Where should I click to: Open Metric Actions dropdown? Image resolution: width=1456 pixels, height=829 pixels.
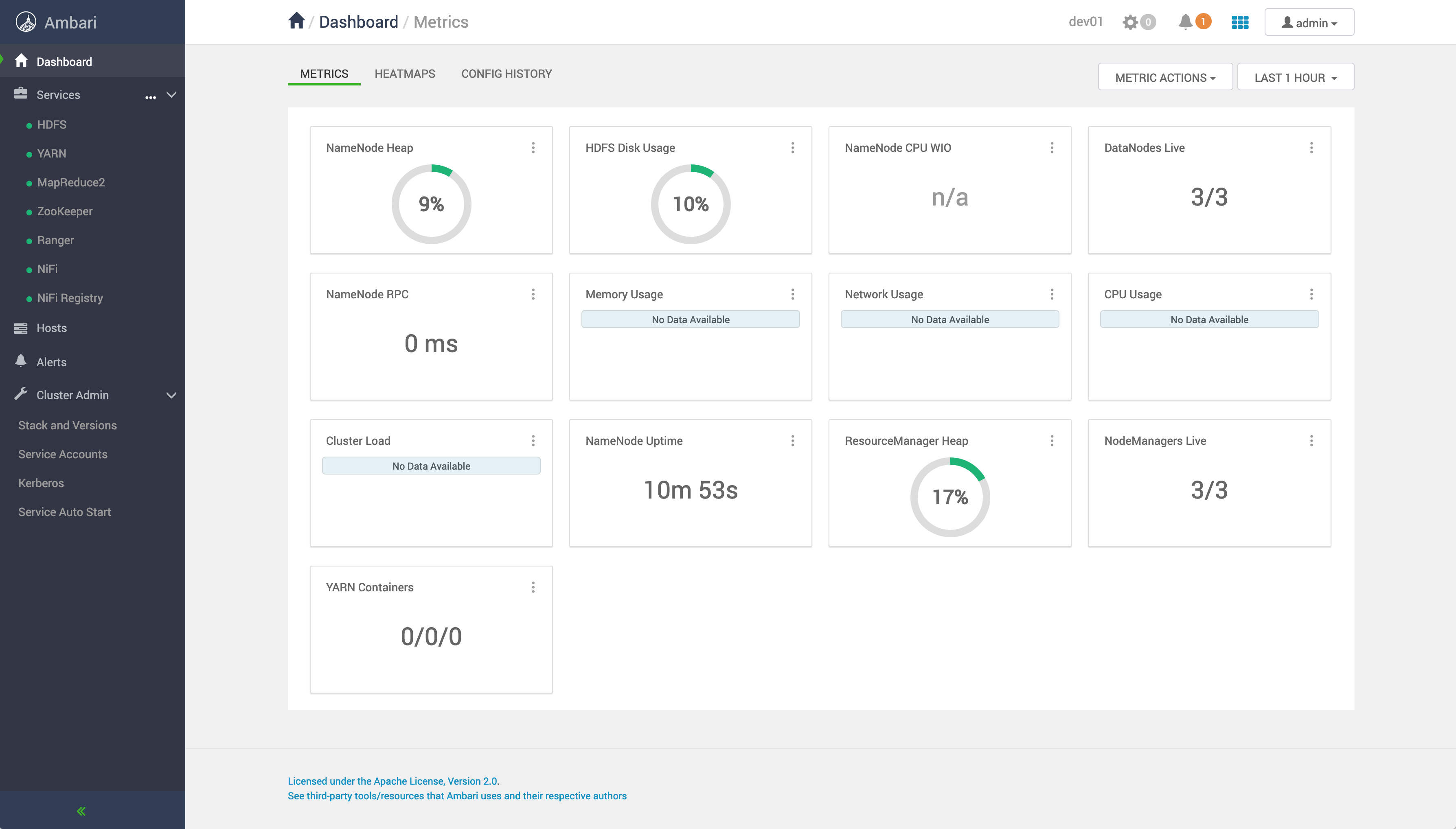point(1165,77)
